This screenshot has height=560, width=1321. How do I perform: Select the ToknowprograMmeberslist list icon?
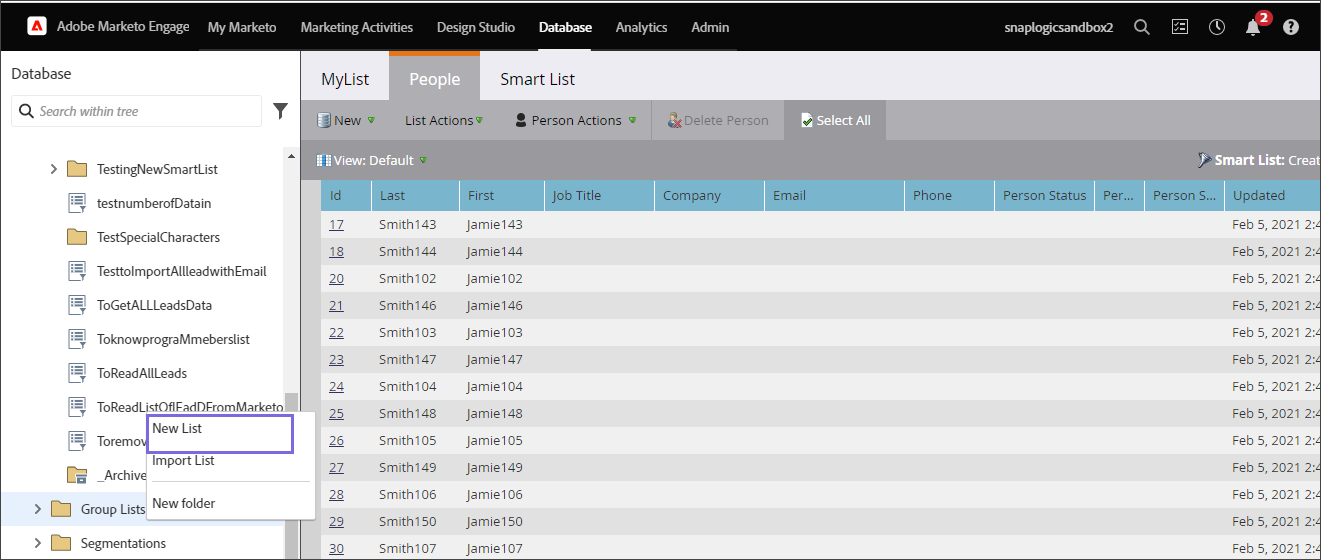coord(77,339)
